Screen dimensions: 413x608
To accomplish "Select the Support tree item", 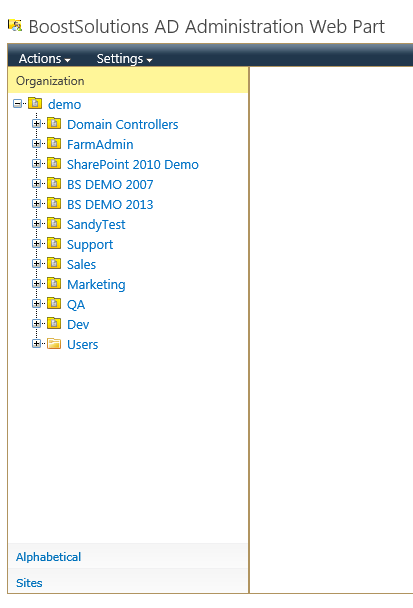I will (x=90, y=245).
